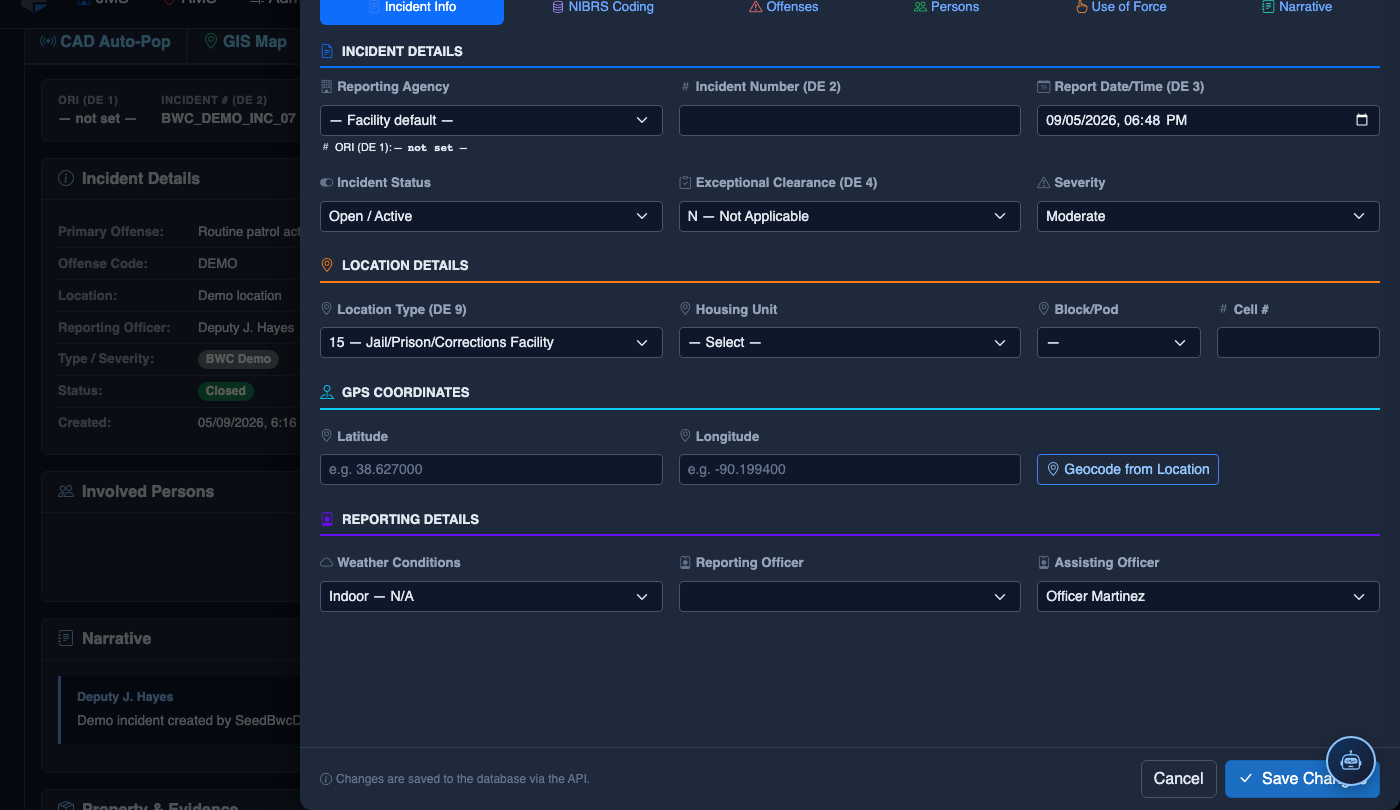Click the Narrative section icon in background panel
Screen dimensions: 1400x810
tap(66, 638)
